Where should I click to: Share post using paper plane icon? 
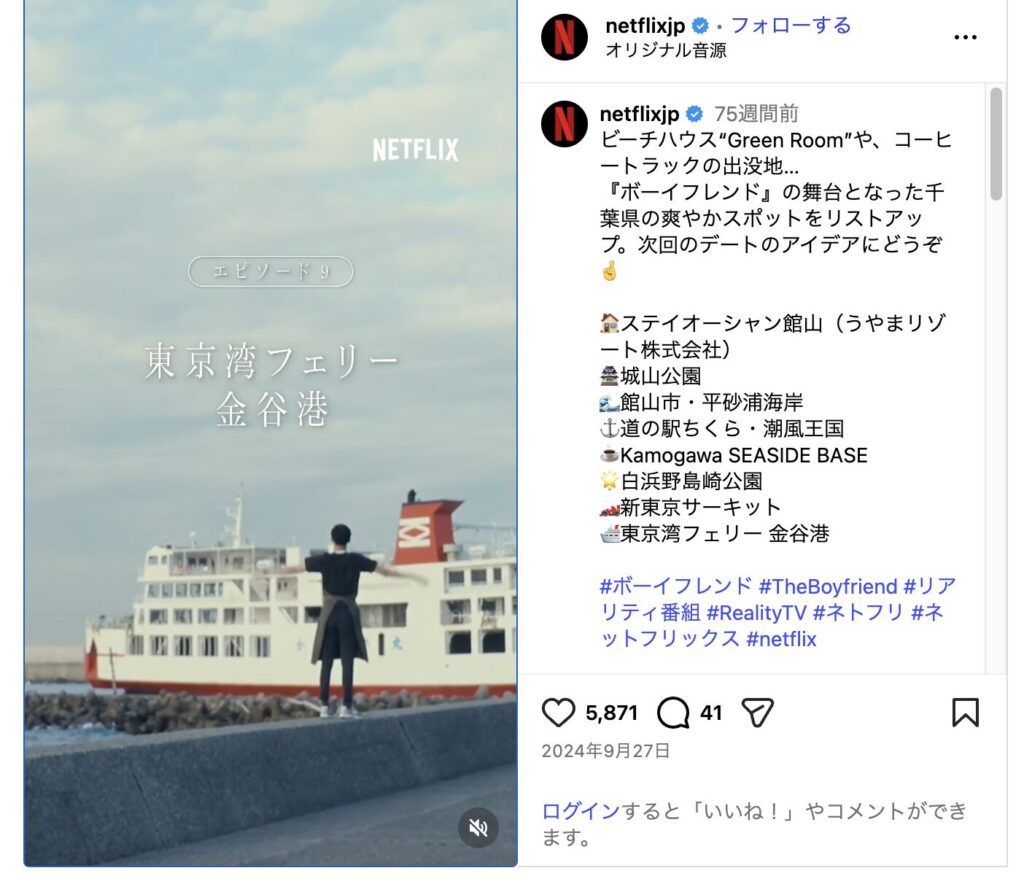(x=758, y=712)
